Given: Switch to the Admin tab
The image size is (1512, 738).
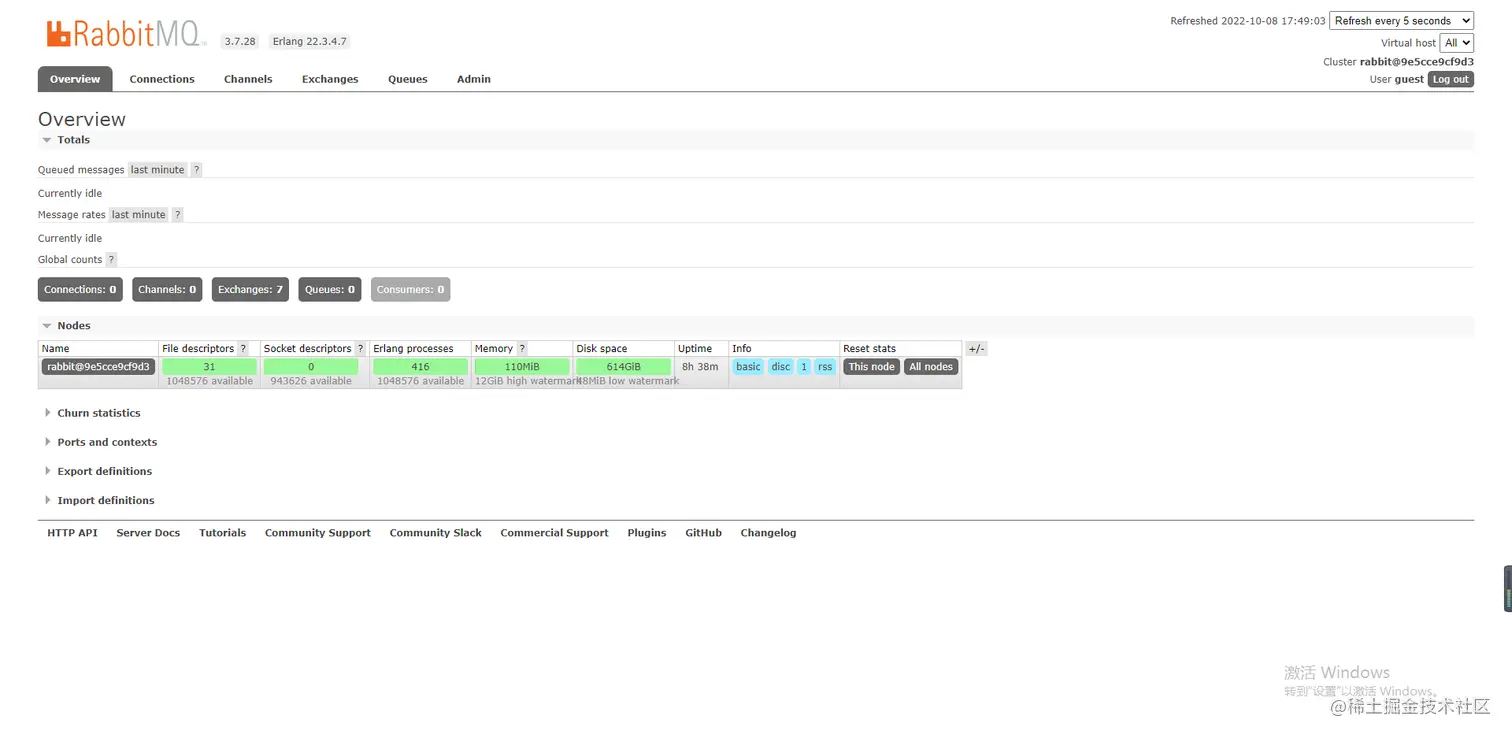Looking at the screenshot, I should tap(474, 79).
